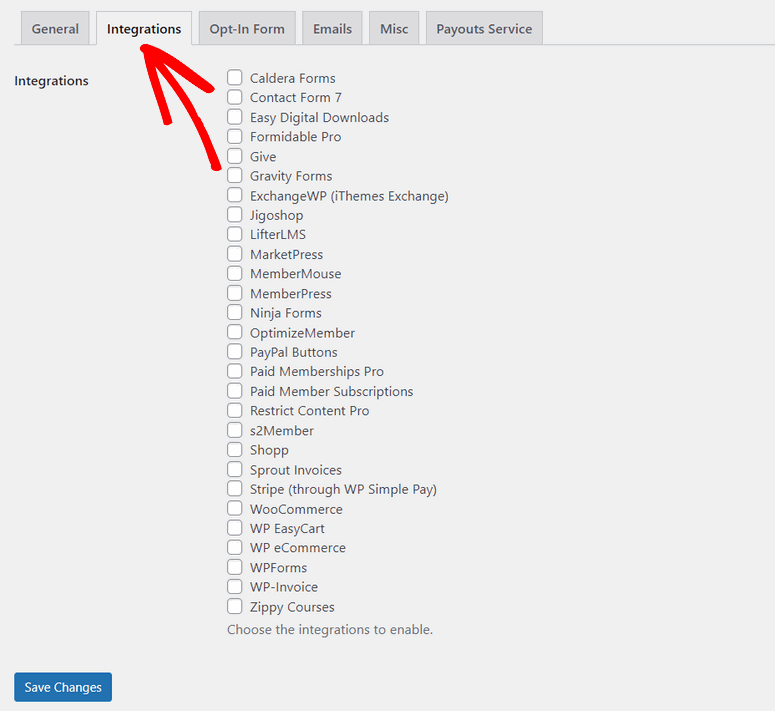Enable the Sprout Invoices checkbox
This screenshot has width=775, height=711.
click(x=235, y=469)
